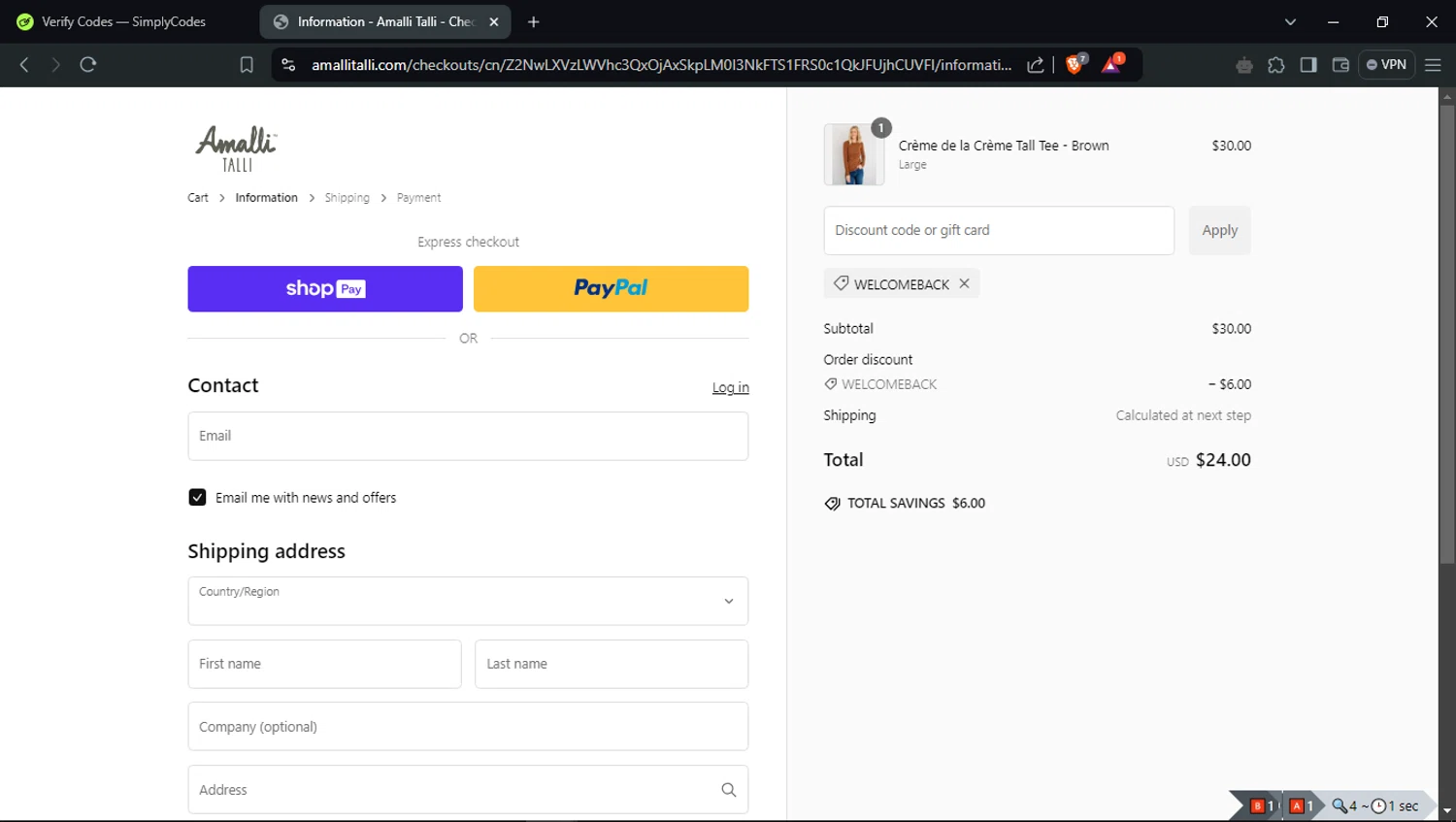Open the browser hamburger menu

tap(1433, 65)
